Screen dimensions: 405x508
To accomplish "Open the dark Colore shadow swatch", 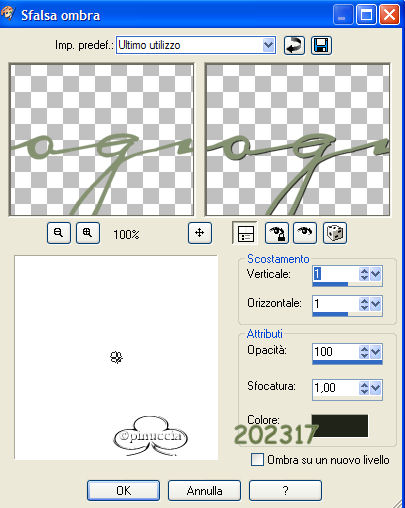I will coord(340,425).
